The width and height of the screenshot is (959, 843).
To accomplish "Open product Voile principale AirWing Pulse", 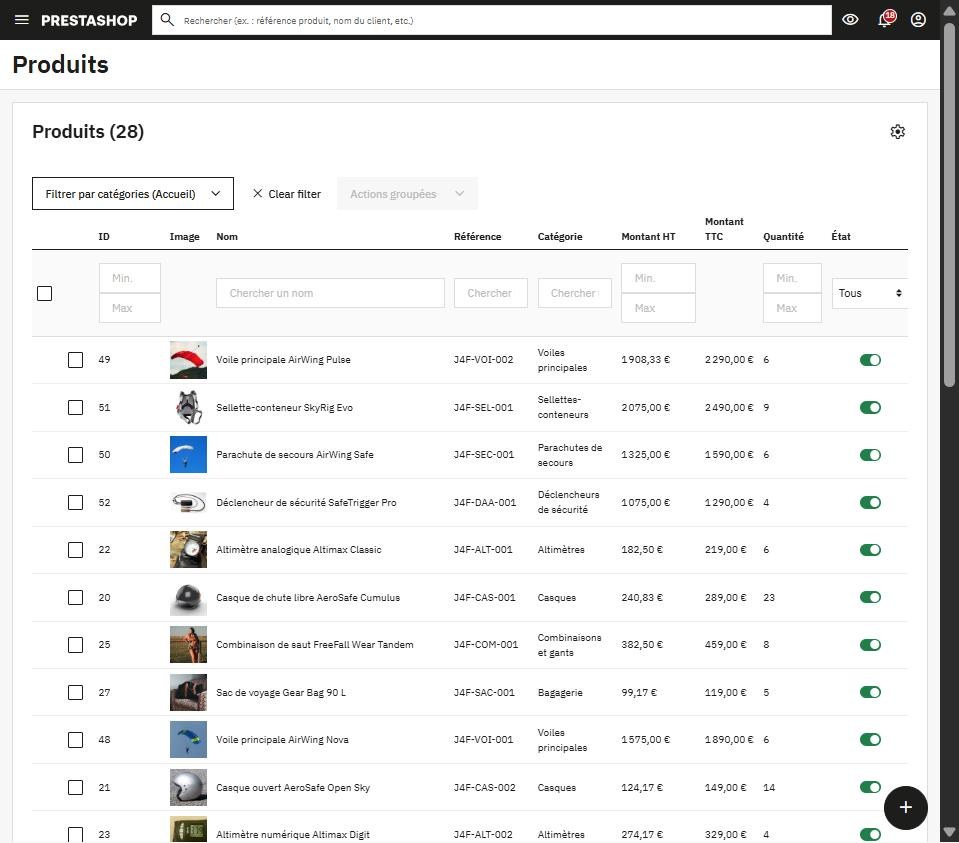I will coord(283,360).
